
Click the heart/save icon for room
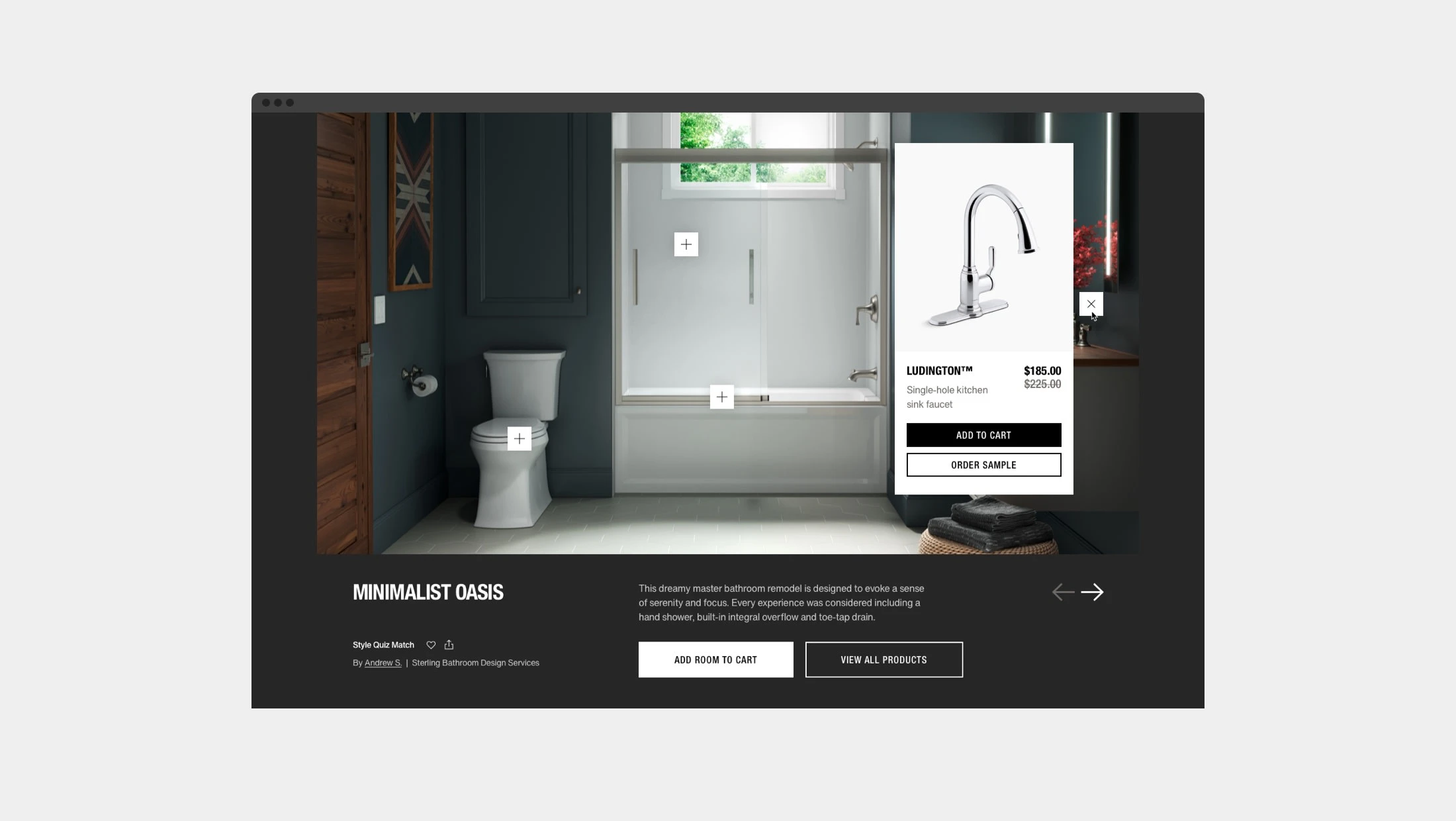431,644
